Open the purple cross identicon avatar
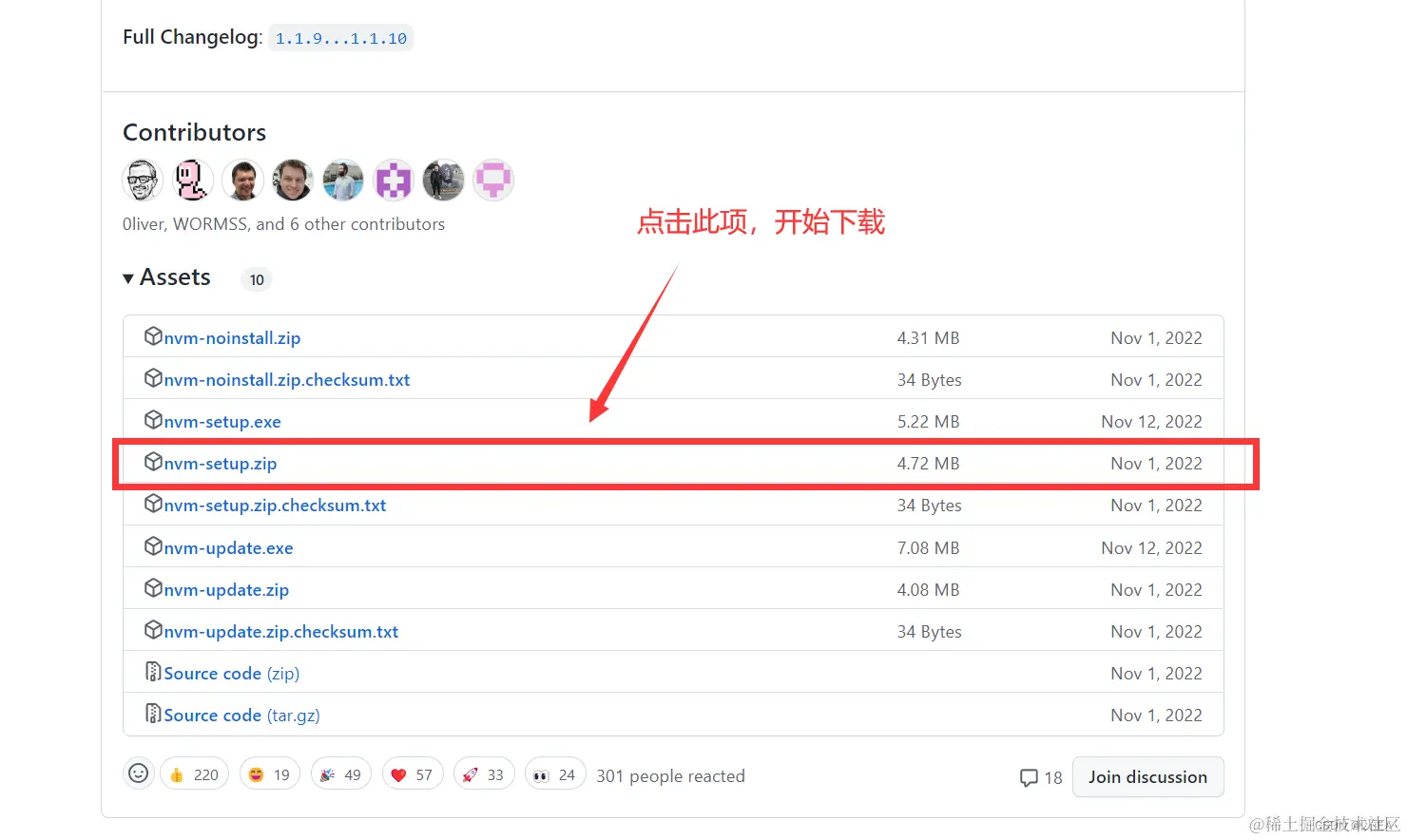This screenshot has width=1407, height=840. click(394, 180)
